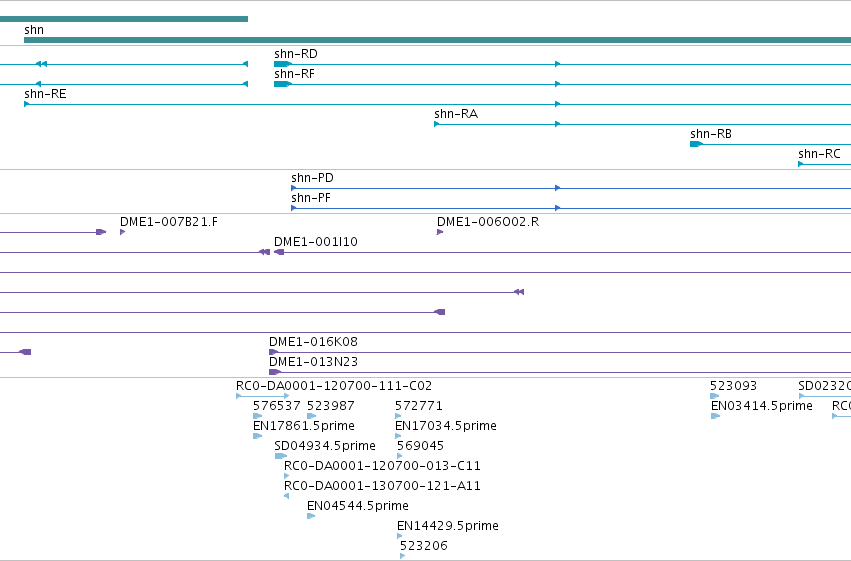This screenshot has width=851, height=561.
Task: Click the long shn gene span bar
Action: click(x=437, y=40)
